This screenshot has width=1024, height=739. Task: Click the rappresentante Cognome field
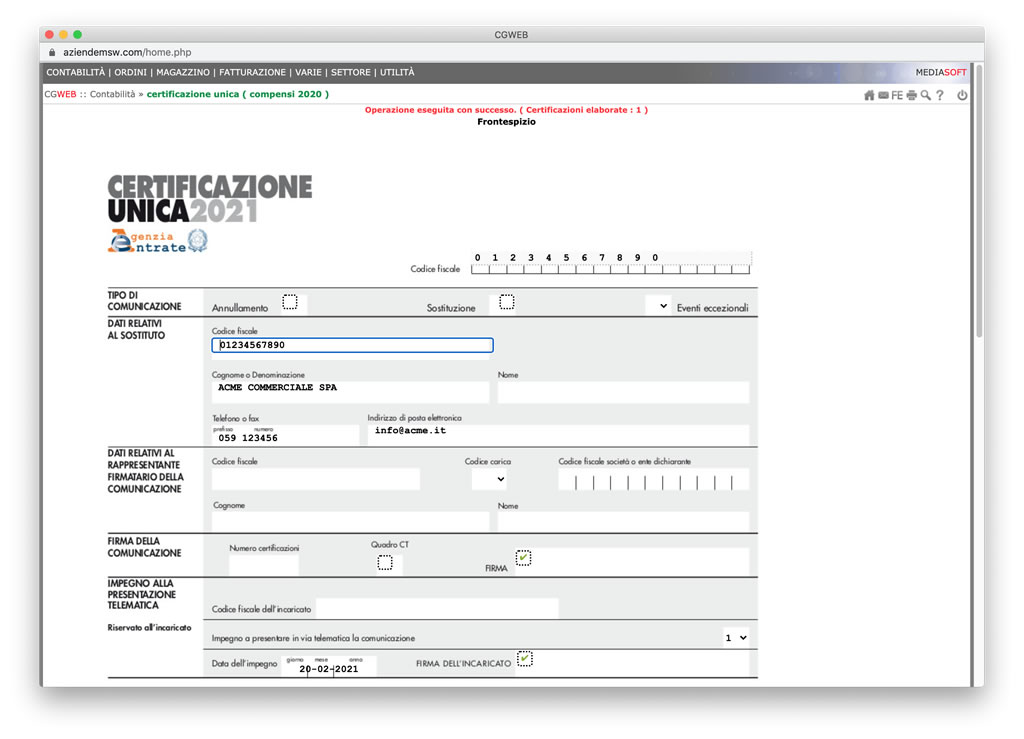[x=351, y=521]
